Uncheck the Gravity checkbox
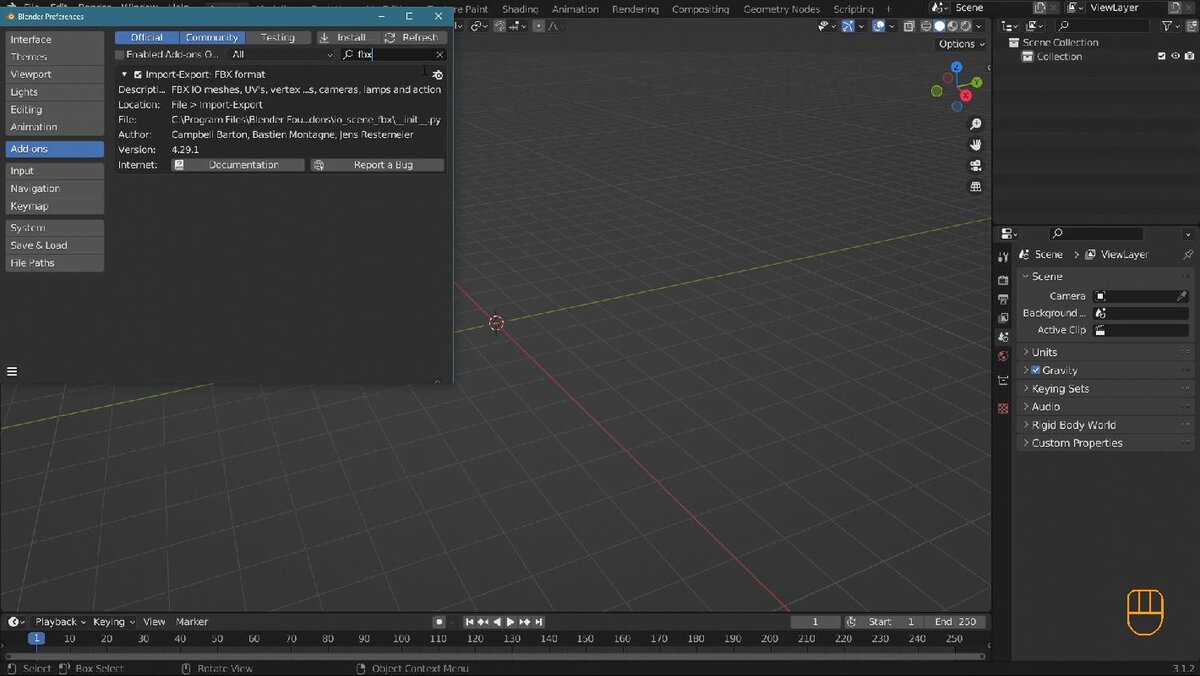The image size is (1200, 676). [x=1036, y=370]
